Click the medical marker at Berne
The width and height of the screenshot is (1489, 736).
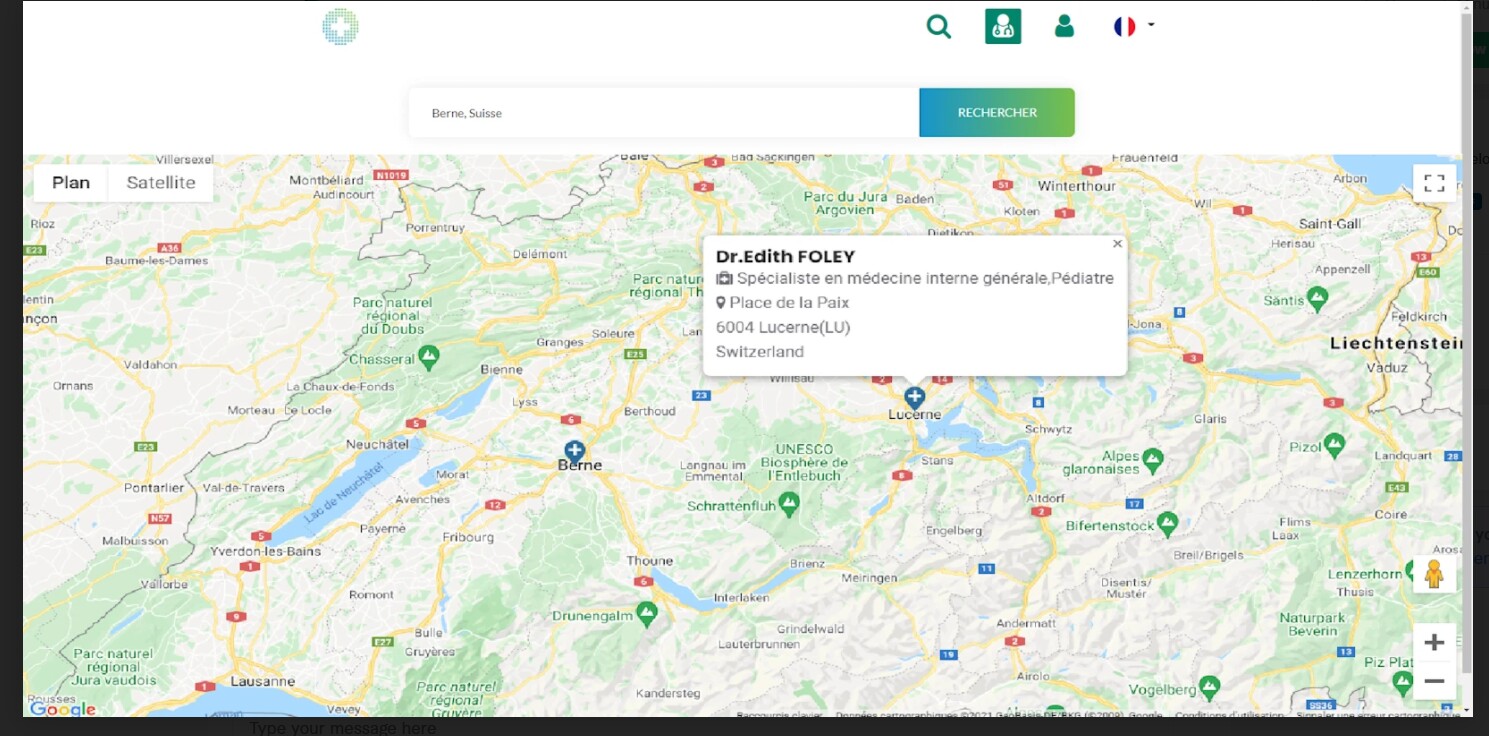[x=574, y=451]
